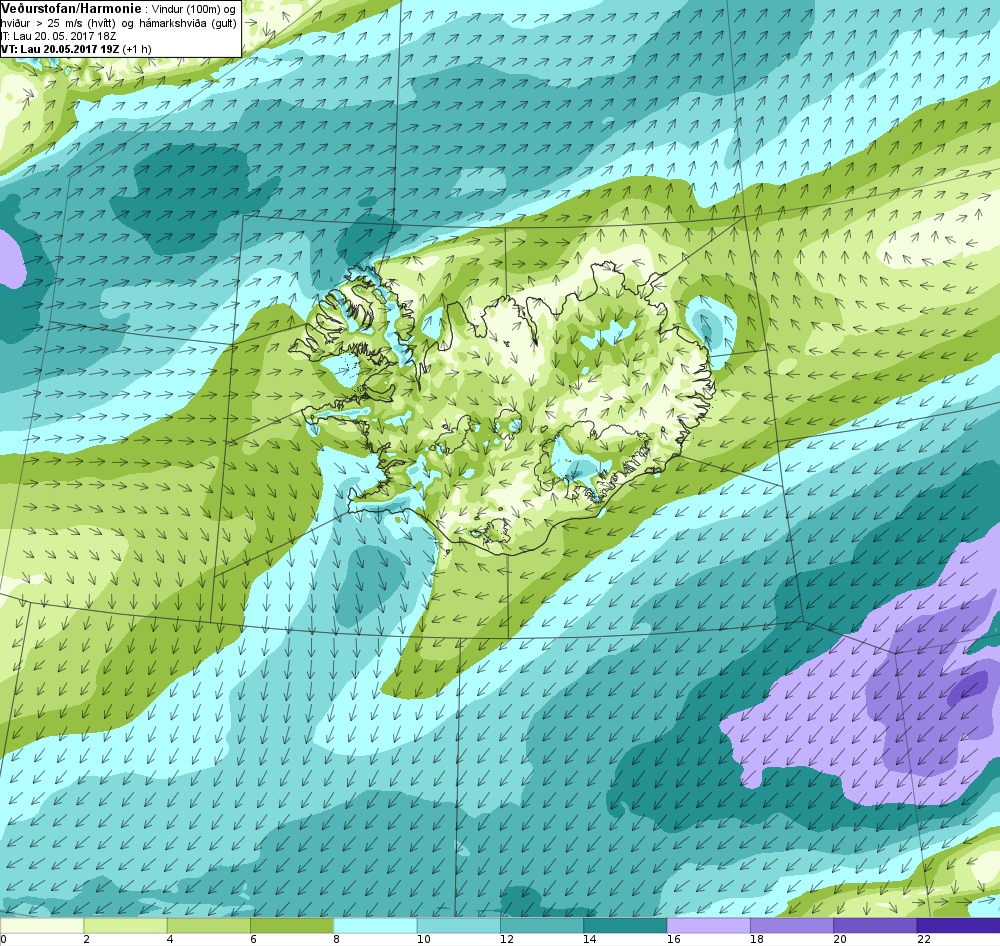The height and width of the screenshot is (946, 1000).
Task: Select the dark teal 14–16 m/s legend swatch
Action: click(x=625, y=925)
